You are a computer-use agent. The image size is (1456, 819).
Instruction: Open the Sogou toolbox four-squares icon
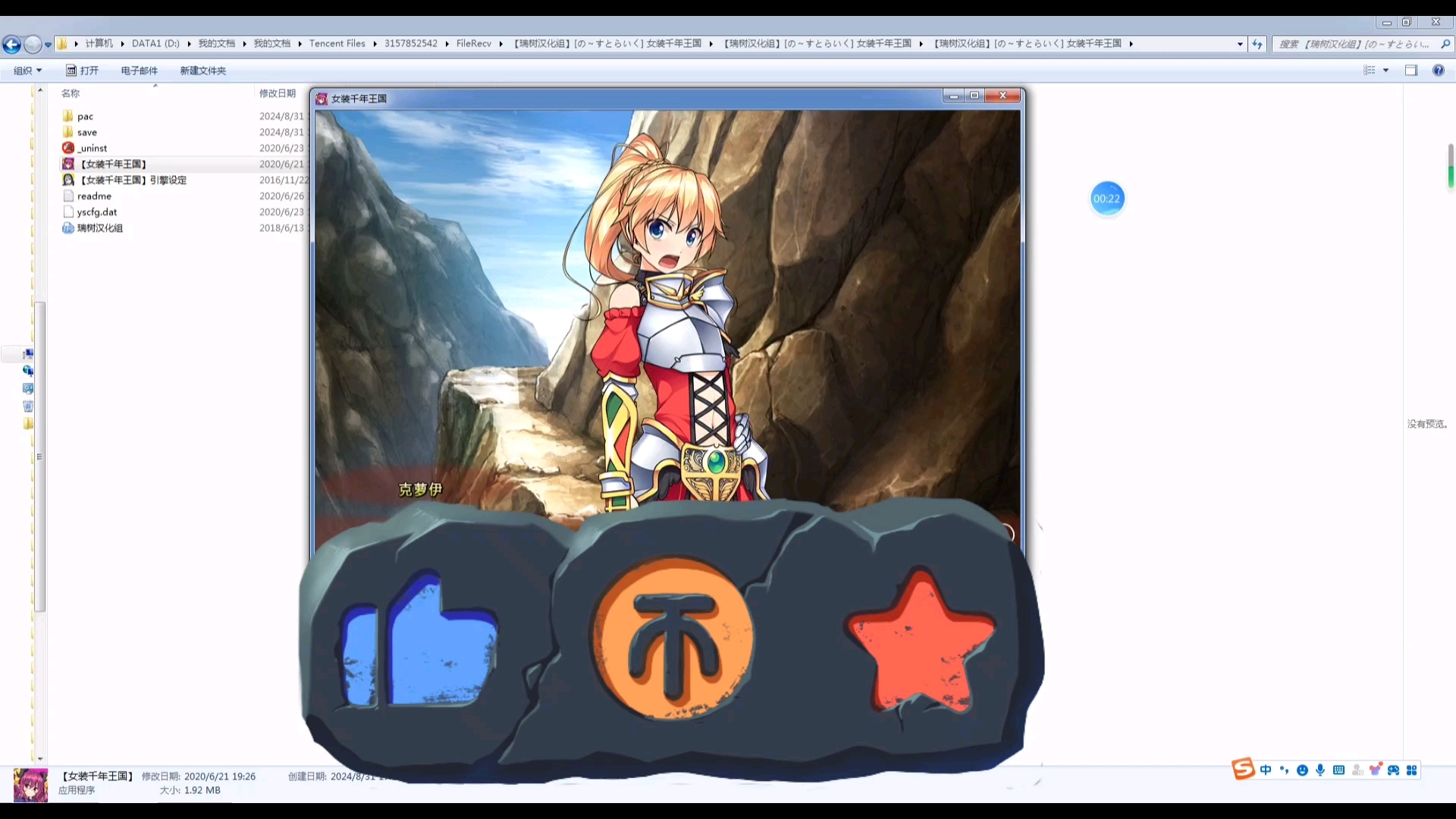click(x=1411, y=770)
